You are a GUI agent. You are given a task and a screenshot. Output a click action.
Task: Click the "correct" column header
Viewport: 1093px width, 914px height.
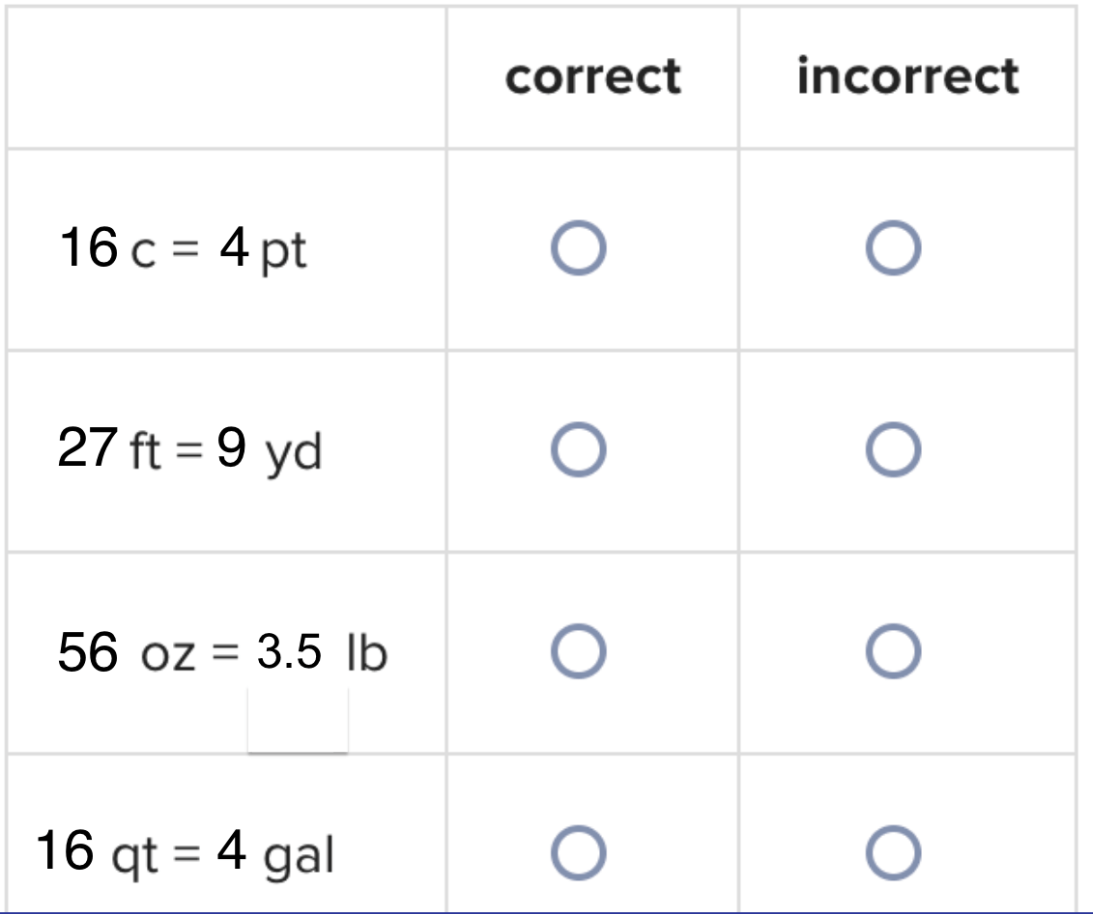pos(593,76)
